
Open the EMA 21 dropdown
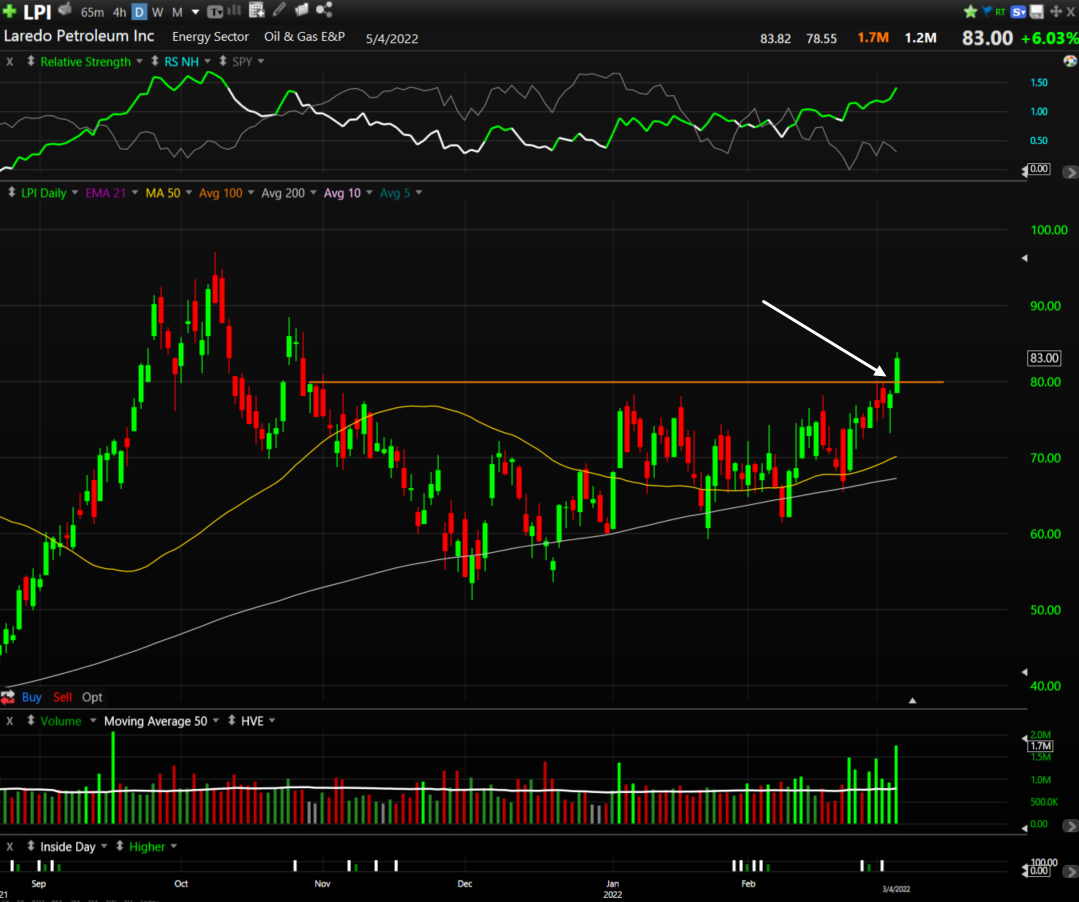(135, 193)
